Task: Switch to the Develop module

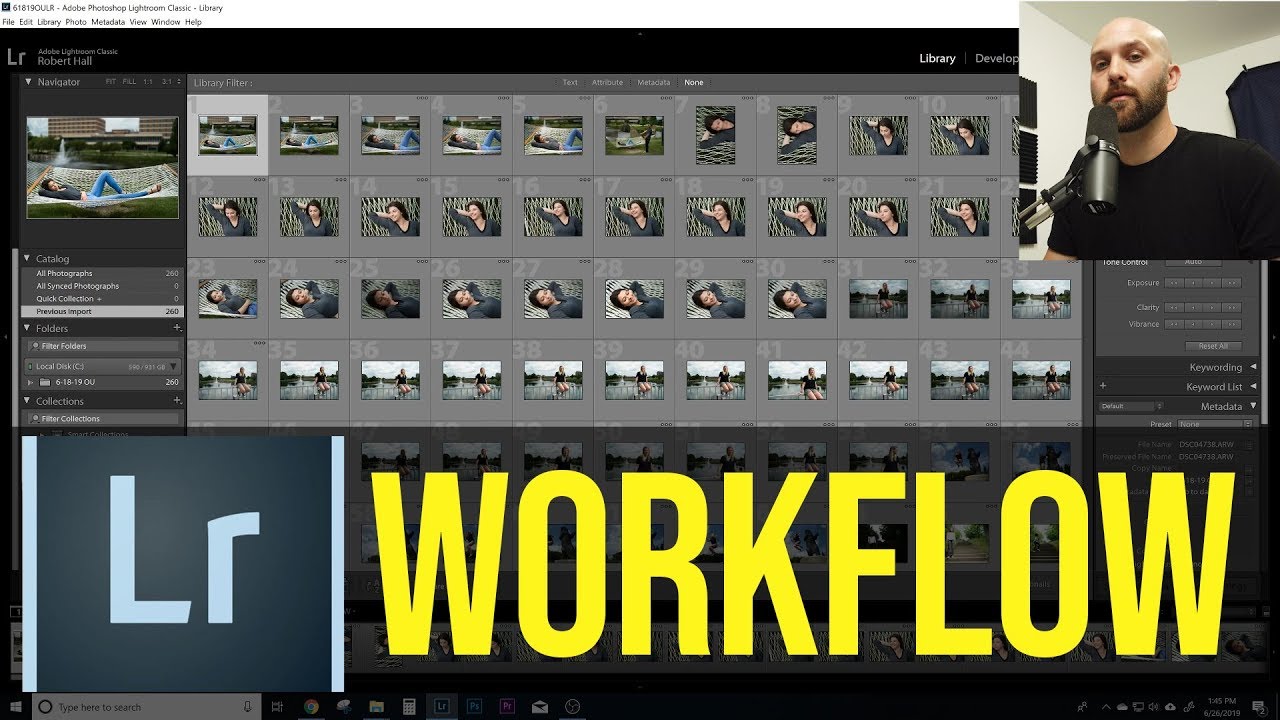Action: coord(996,58)
